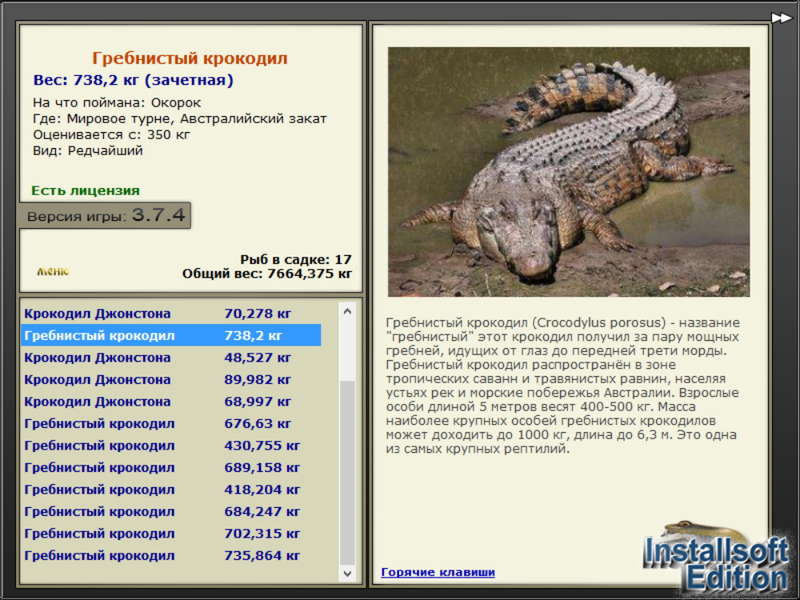
Task: Select Гребнистый крокодил 738,2 кг row
Action: click(171, 335)
